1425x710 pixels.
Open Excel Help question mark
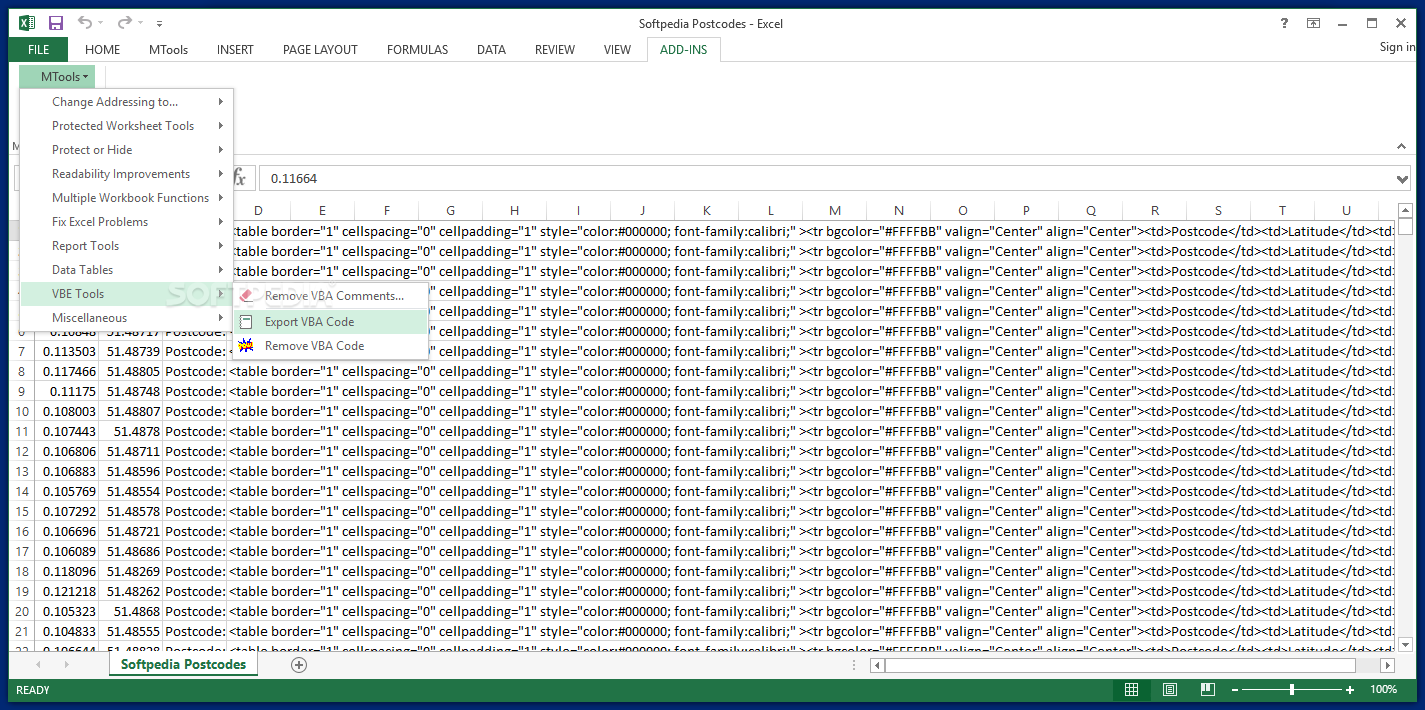point(1285,23)
